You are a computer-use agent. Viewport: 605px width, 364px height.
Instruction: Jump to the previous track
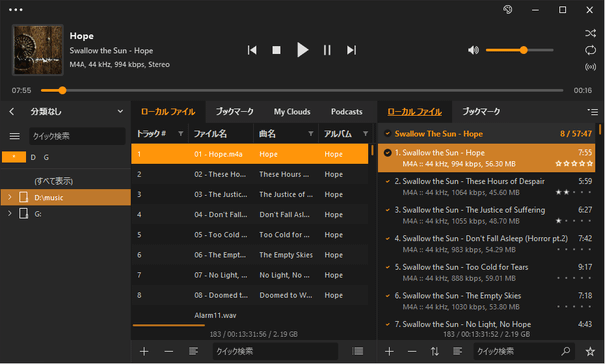point(252,50)
